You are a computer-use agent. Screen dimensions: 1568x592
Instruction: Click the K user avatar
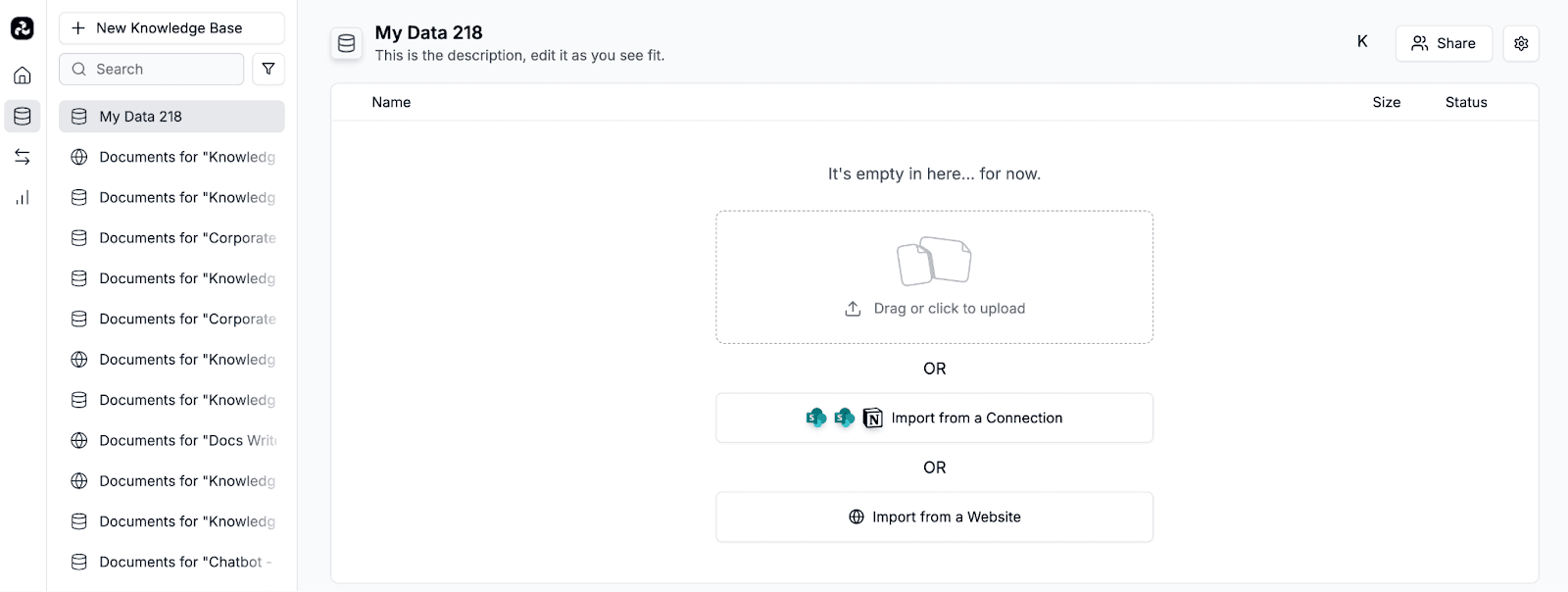coord(1362,41)
